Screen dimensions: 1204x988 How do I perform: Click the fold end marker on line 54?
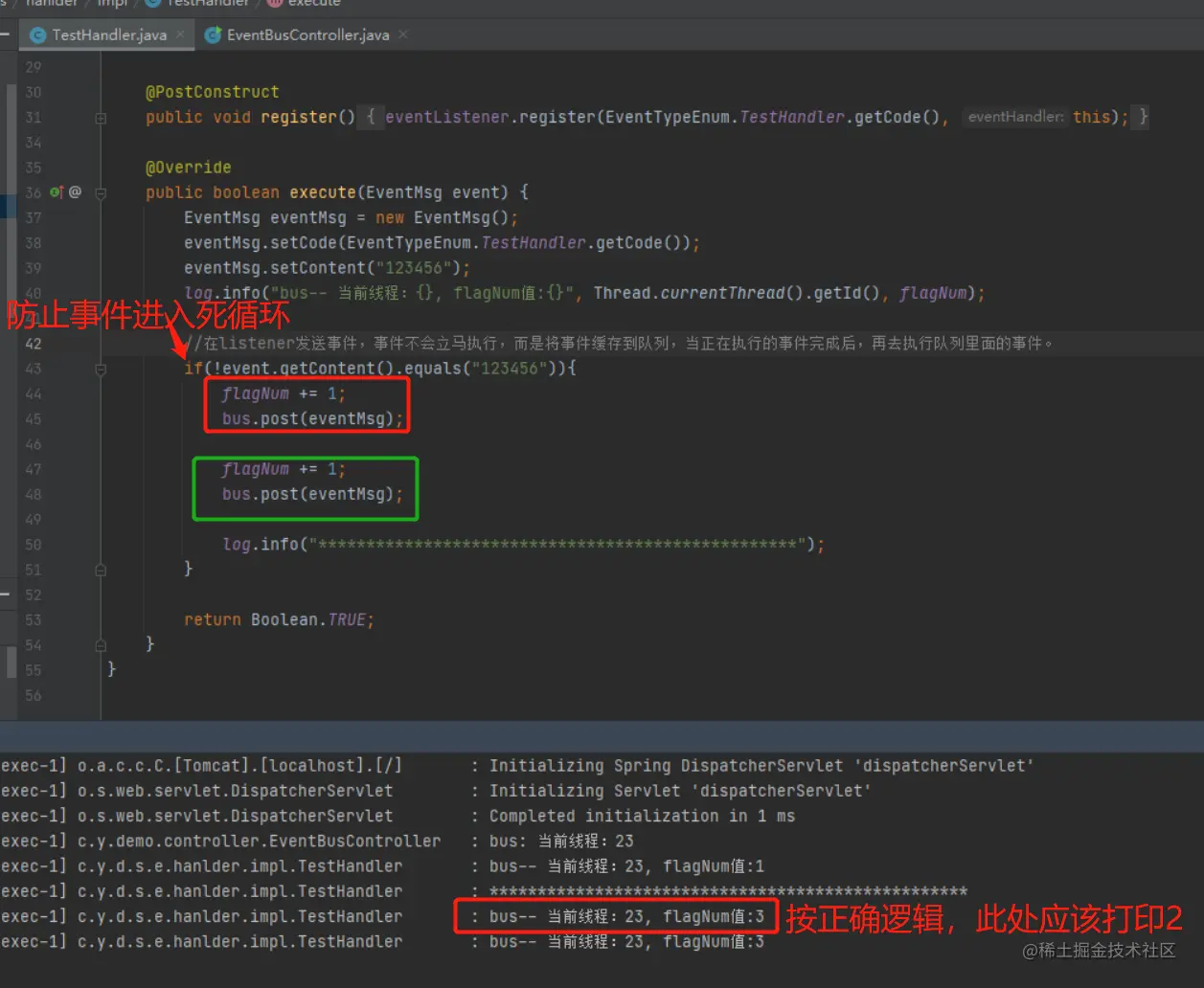(x=101, y=645)
